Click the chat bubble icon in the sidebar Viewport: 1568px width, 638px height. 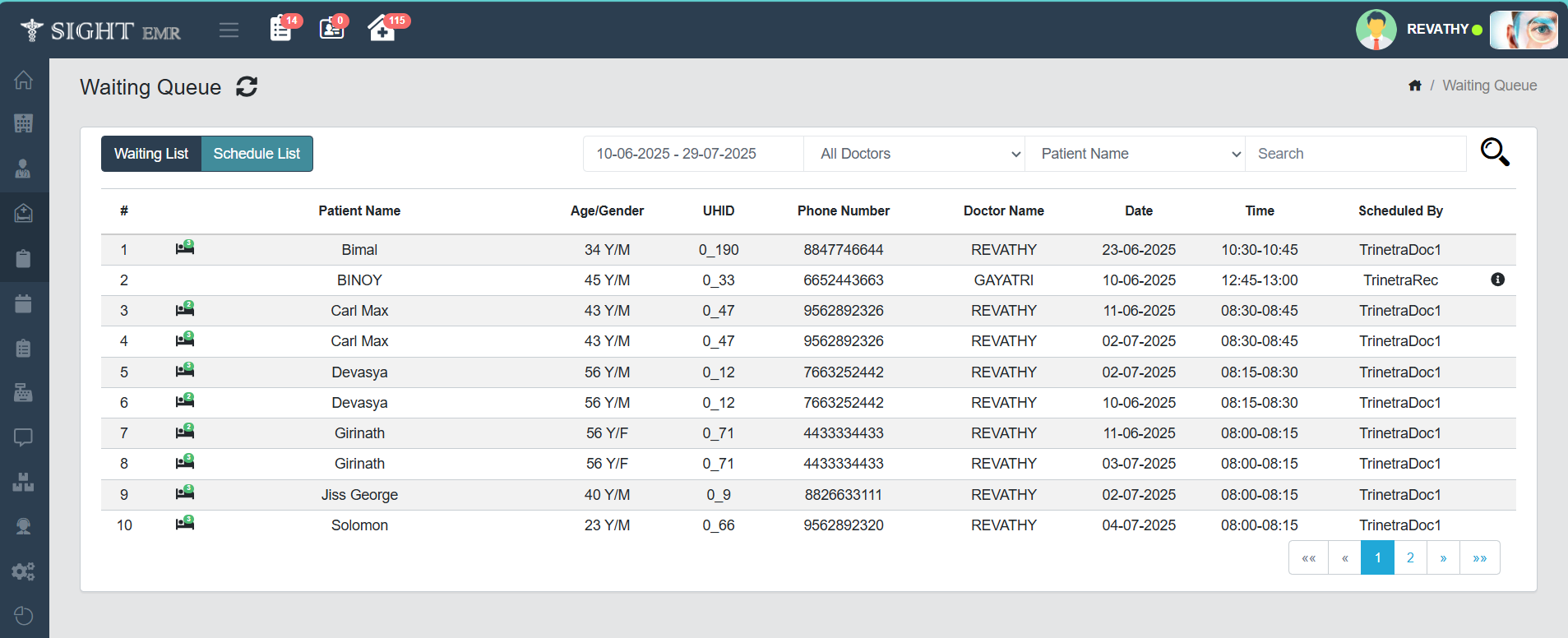[23, 437]
